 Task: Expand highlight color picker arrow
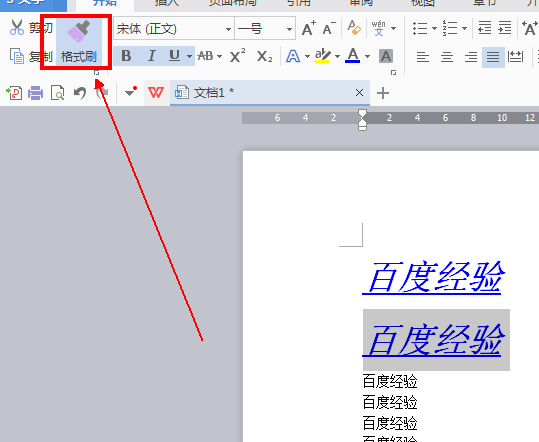coord(337,56)
